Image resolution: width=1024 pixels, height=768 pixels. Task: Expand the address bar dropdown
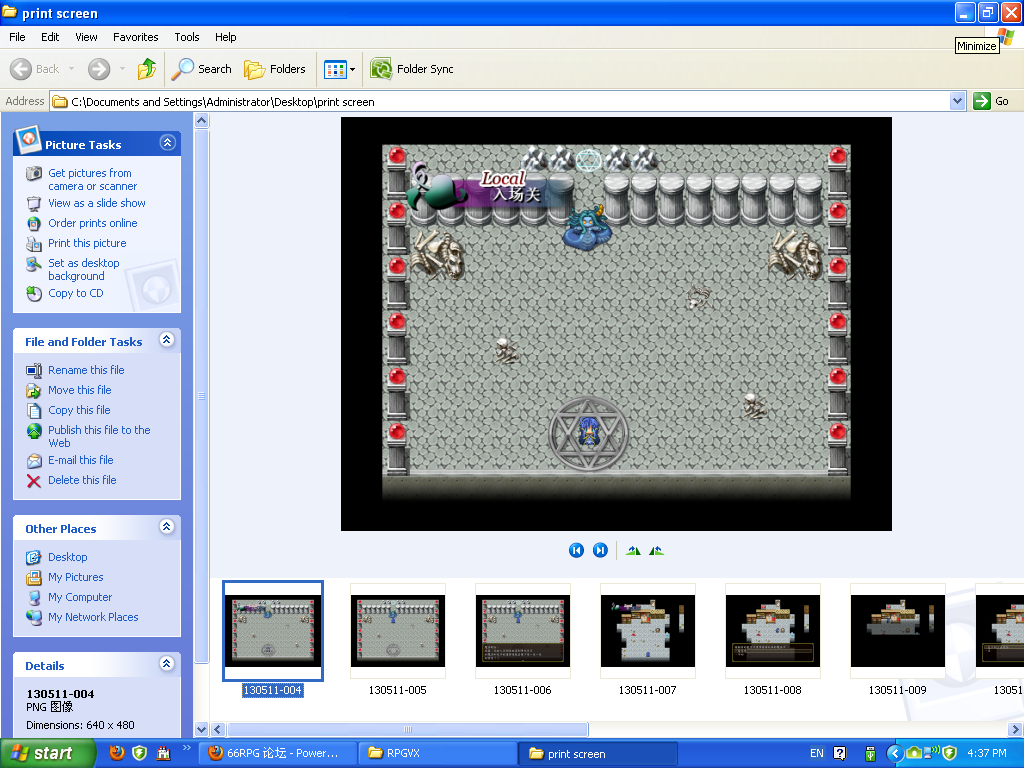click(x=957, y=101)
